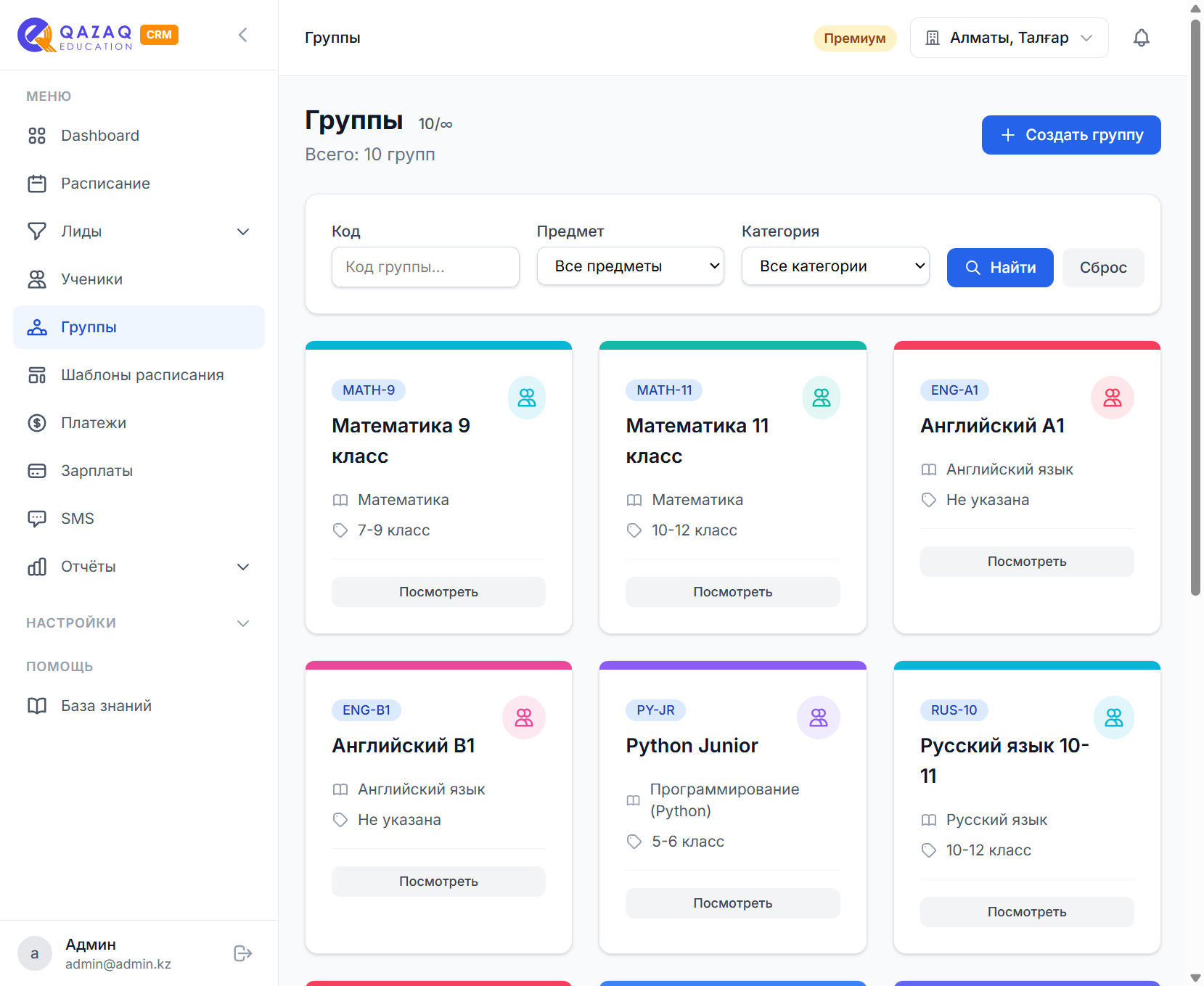This screenshot has height=986, width=1204.
Task: Click the Python Junior title
Action: (692, 746)
